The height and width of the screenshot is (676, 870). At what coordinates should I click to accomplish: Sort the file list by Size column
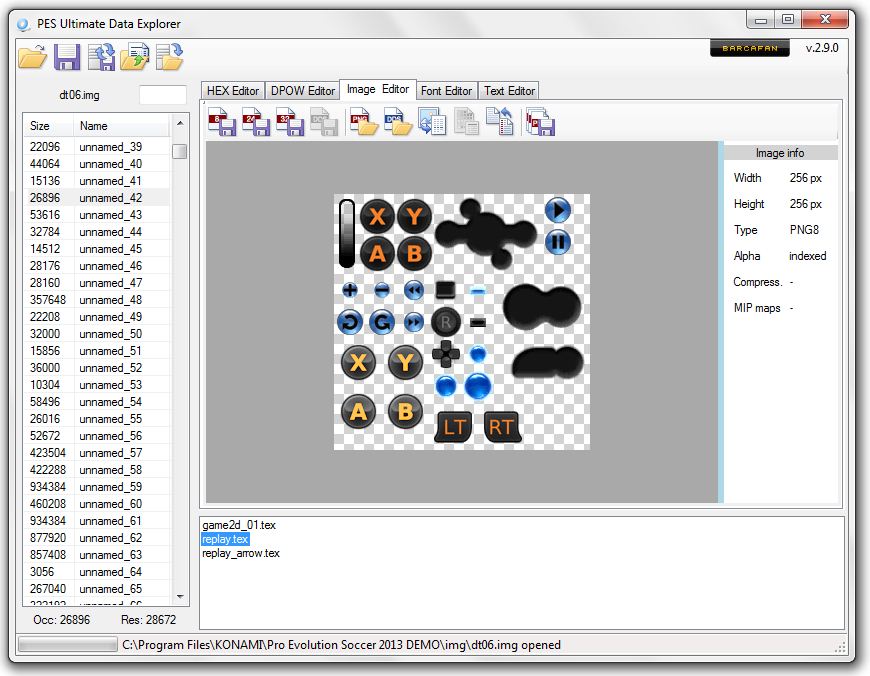pyautogui.click(x=49, y=126)
